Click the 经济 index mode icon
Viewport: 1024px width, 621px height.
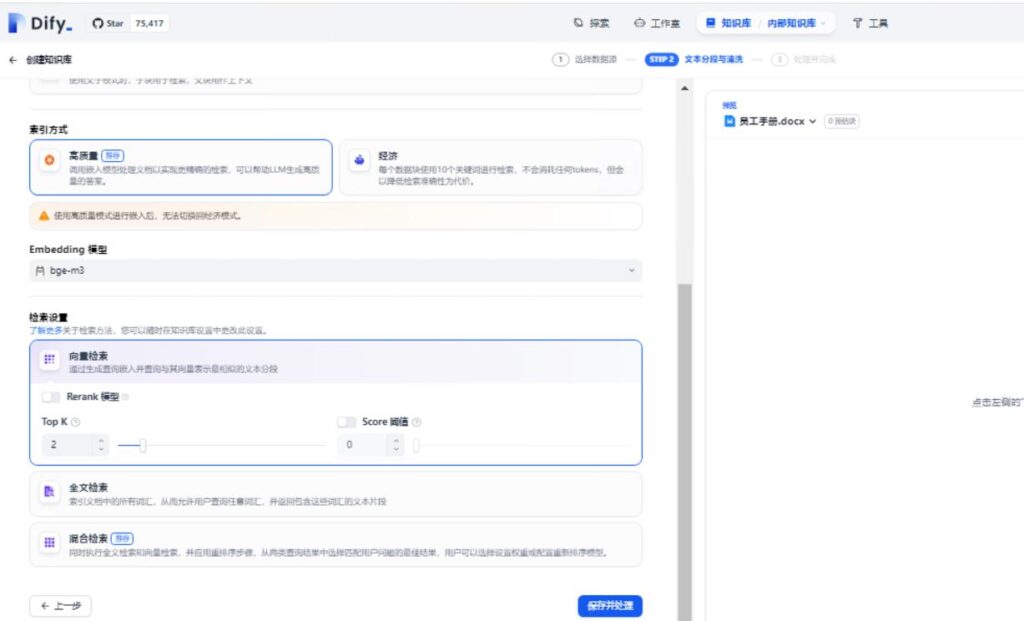(x=359, y=160)
